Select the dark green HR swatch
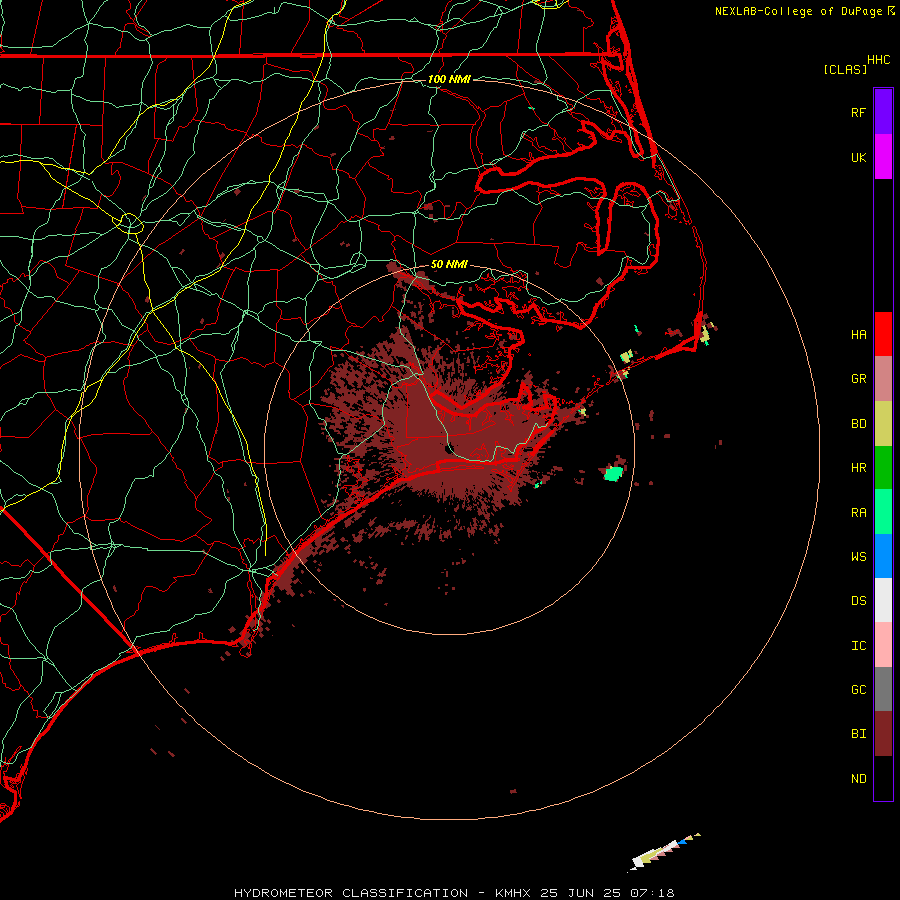 [883, 468]
